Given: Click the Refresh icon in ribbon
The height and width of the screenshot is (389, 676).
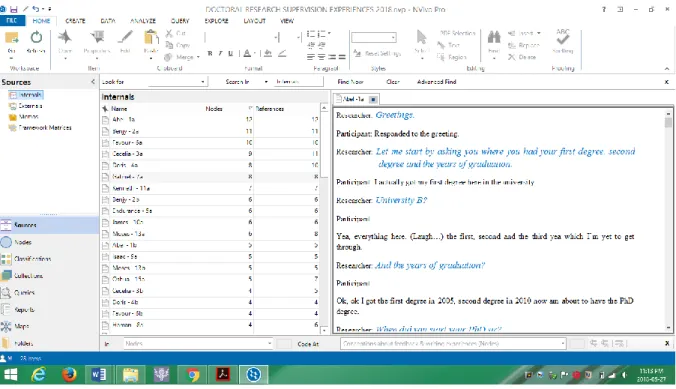Looking at the screenshot, I should click(x=36, y=38).
